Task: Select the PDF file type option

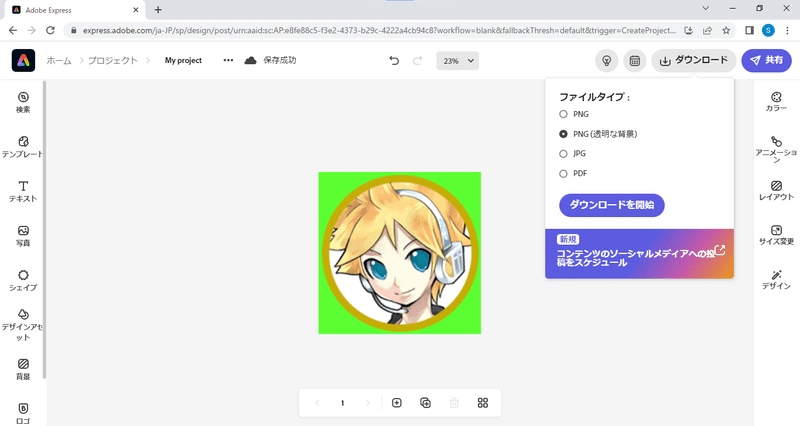Action: [563, 173]
